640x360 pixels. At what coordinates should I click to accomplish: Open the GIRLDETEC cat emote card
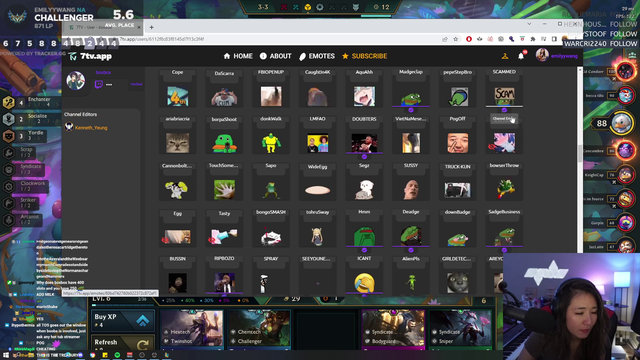(458, 276)
